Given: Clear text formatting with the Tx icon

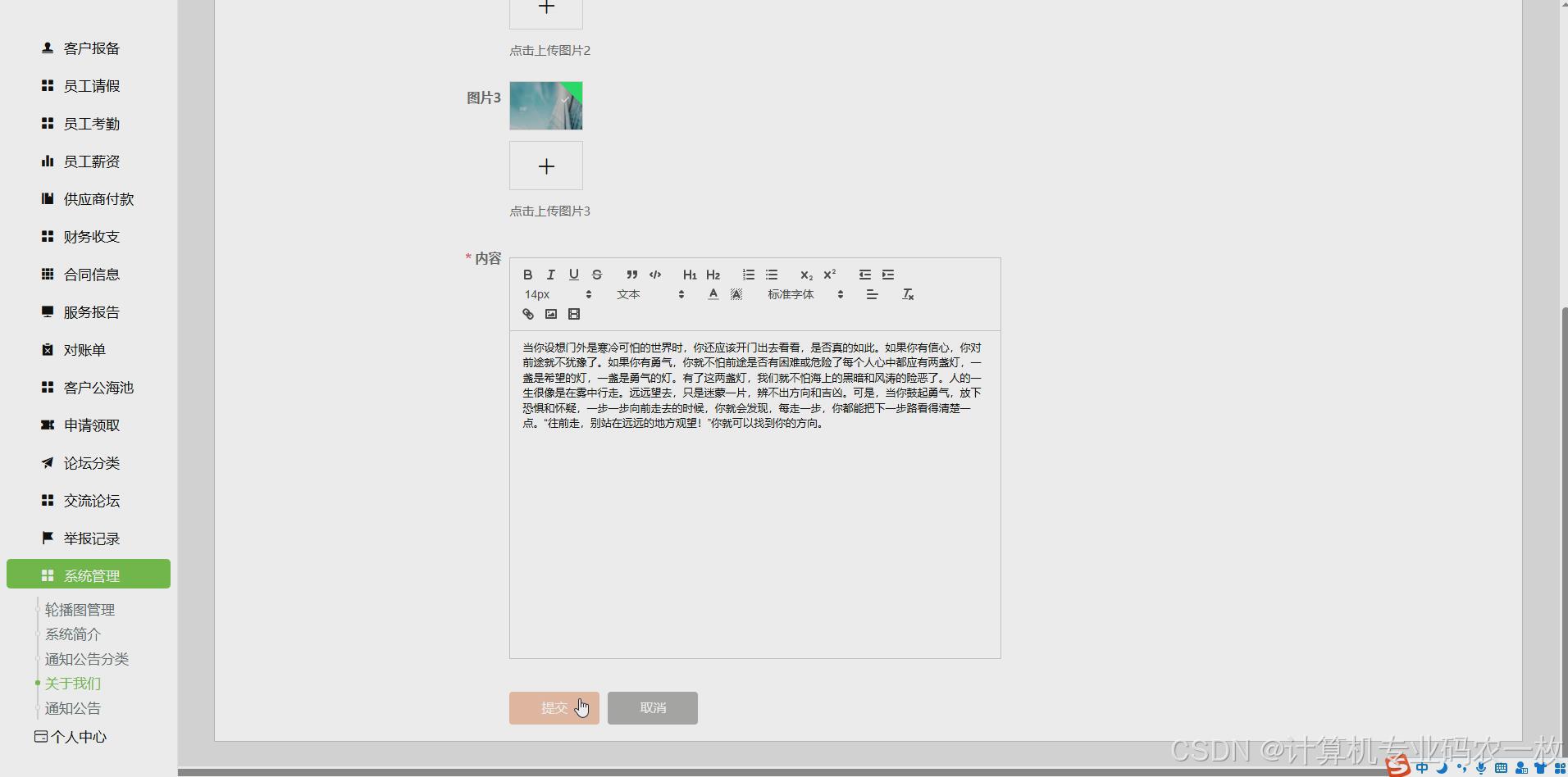Looking at the screenshot, I should click(x=907, y=293).
